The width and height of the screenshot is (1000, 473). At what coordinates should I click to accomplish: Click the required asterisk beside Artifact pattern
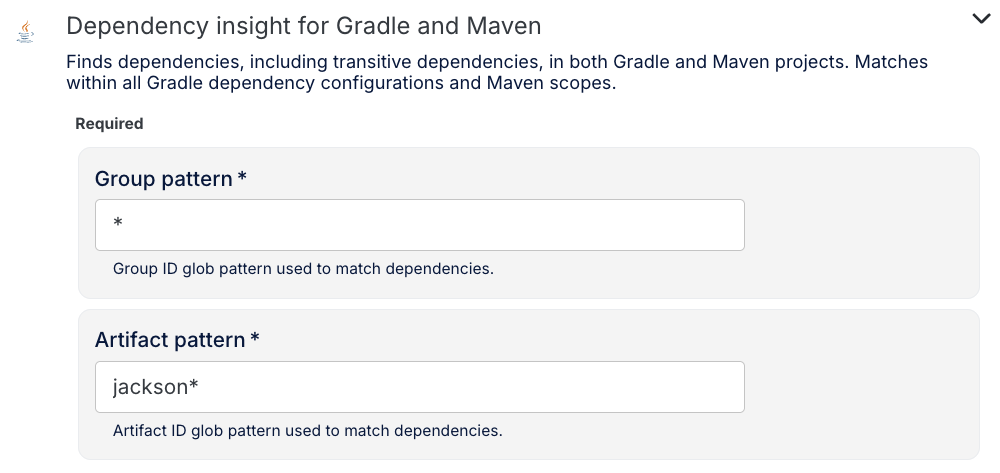tap(255, 339)
